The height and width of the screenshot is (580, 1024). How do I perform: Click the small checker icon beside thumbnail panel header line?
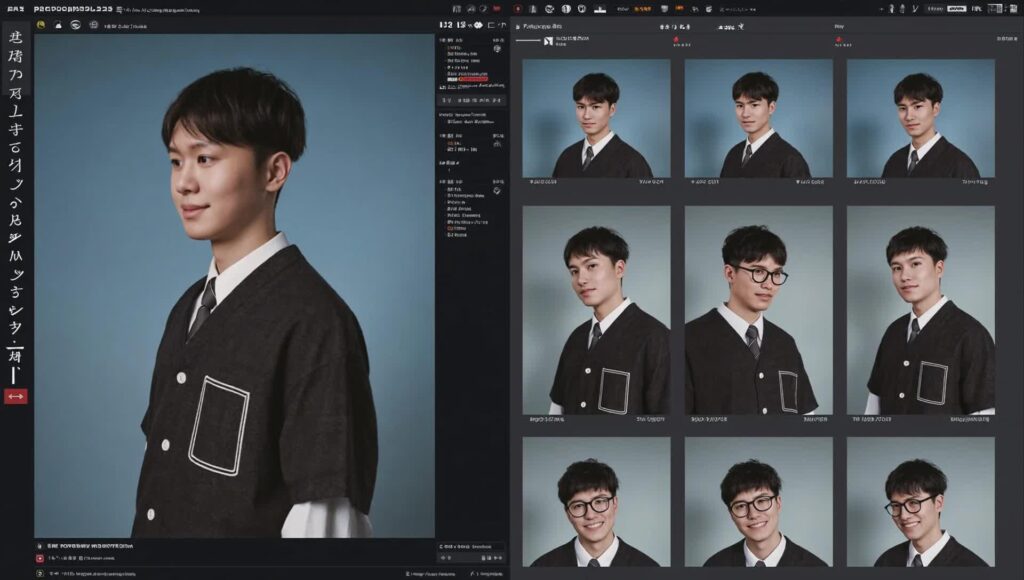(549, 41)
